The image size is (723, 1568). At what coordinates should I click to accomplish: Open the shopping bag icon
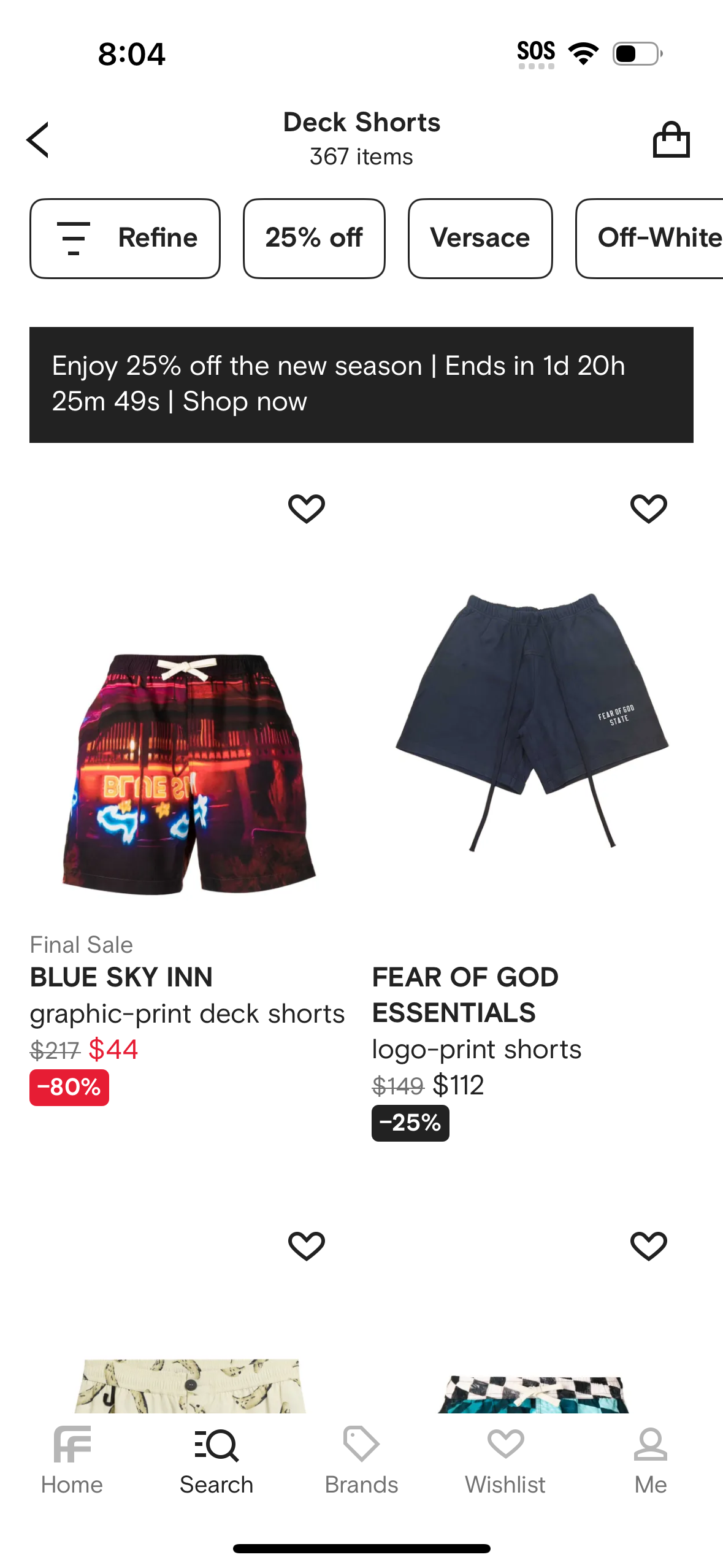[x=671, y=140]
